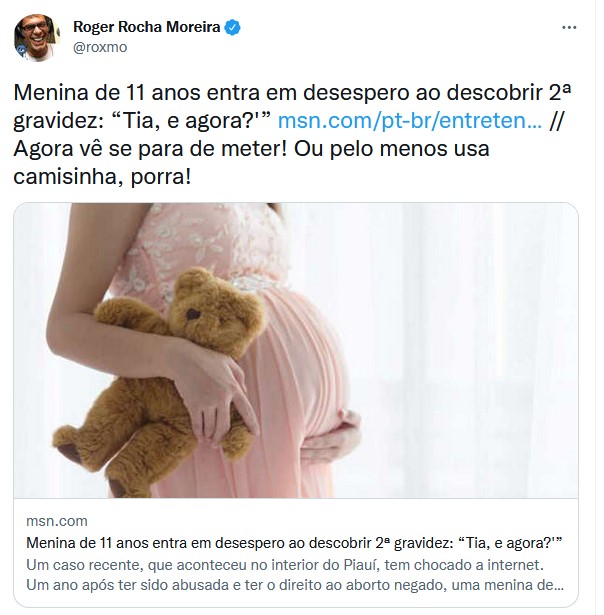Image resolution: width=604 pixels, height=615 pixels.
Task: Click the quoted text “Tia, e agora?'” in tweet
Action: point(192,121)
